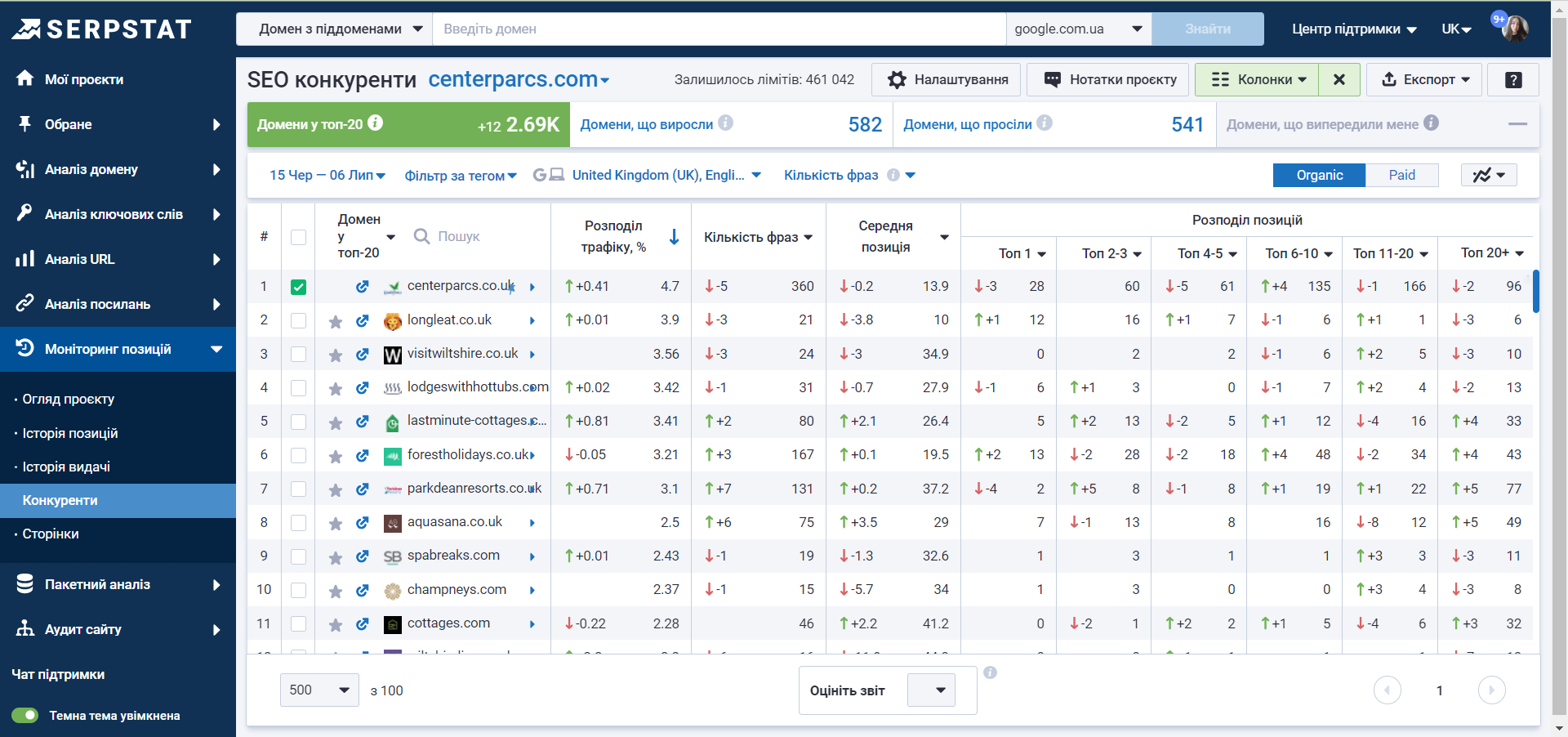
Task: Click the centerparcs.com project link
Action: pyautogui.click(x=519, y=79)
